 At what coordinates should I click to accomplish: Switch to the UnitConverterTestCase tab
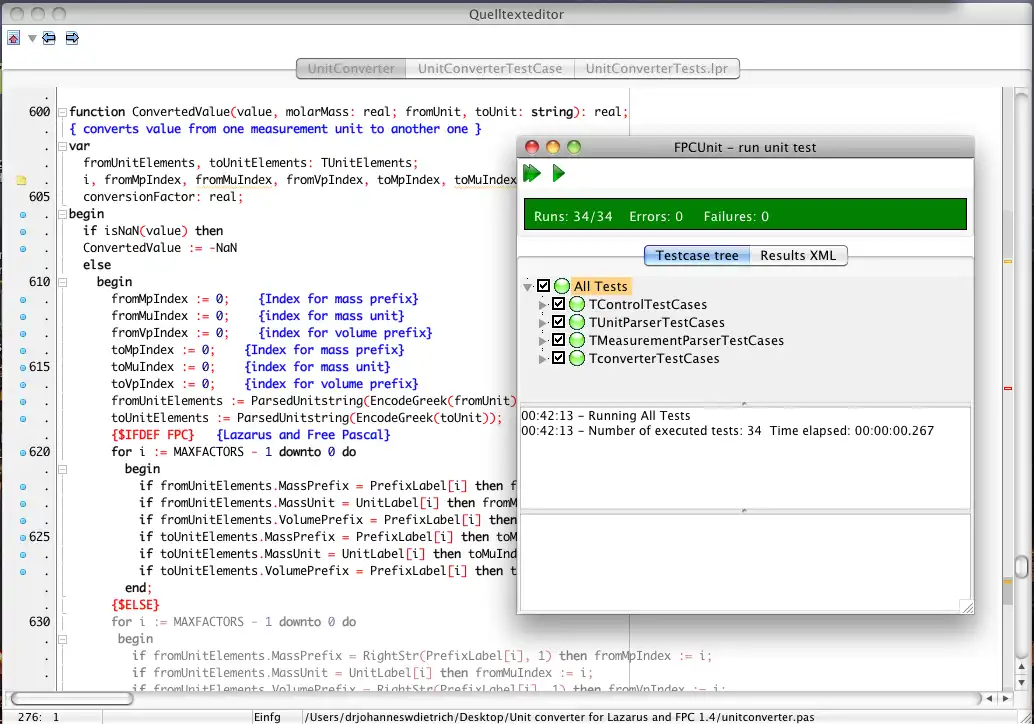(x=490, y=69)
